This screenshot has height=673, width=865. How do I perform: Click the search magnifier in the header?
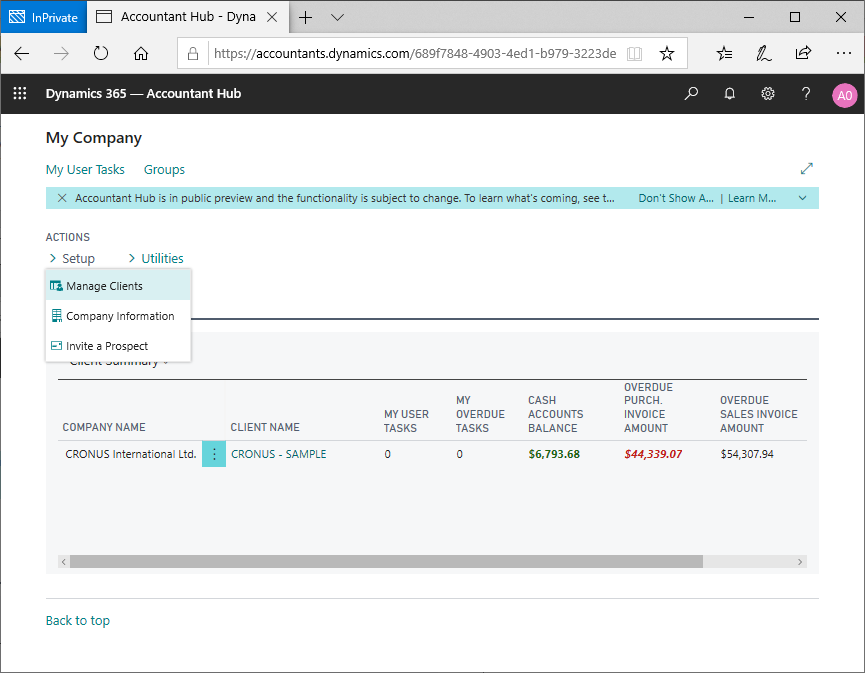(691, 94)
